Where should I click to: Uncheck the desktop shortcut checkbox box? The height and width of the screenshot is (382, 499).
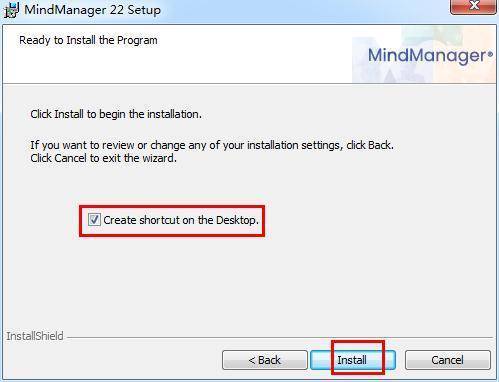pos(94,220)
